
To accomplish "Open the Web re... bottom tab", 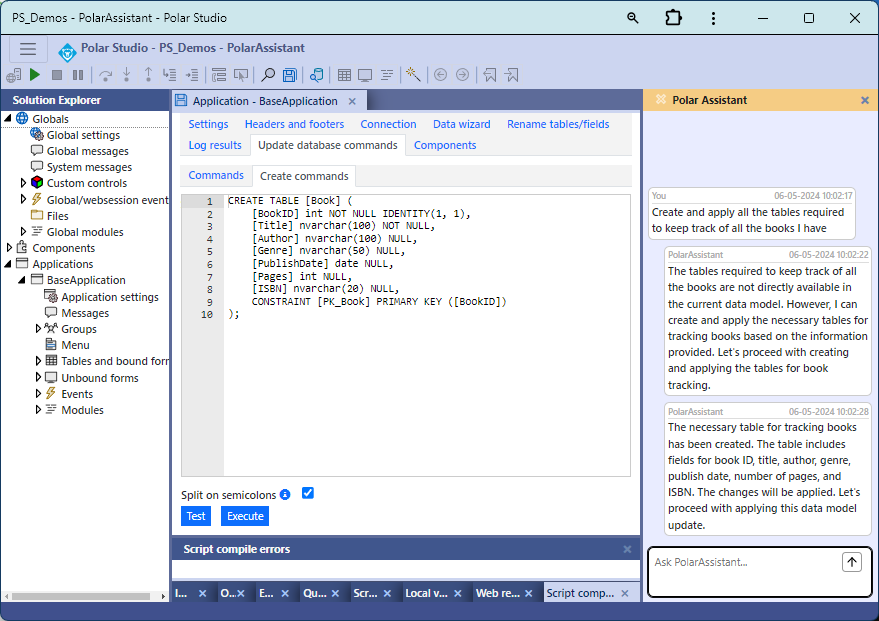I will [x=498, y=593].
